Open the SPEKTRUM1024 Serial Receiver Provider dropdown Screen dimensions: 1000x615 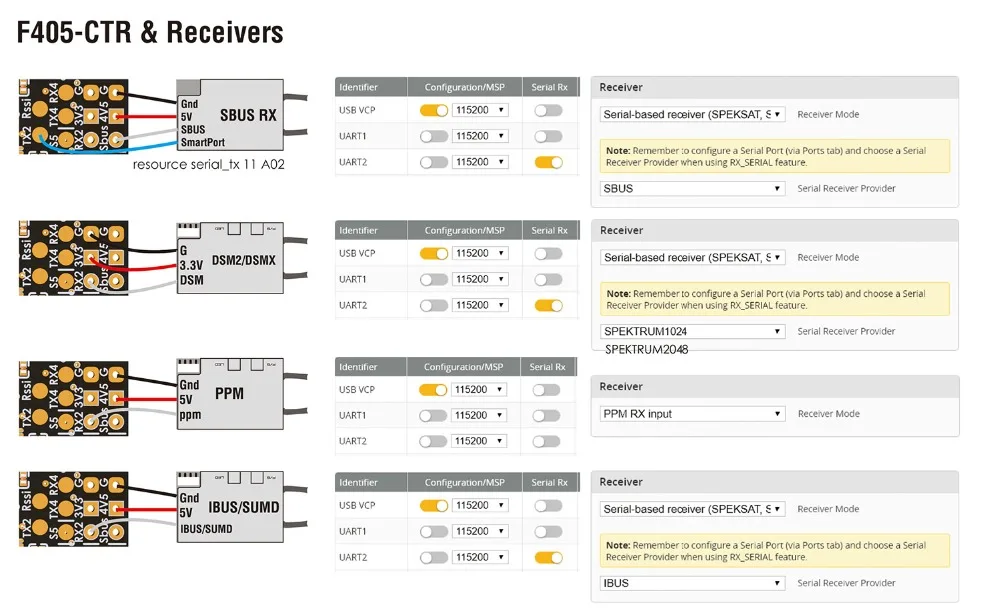tap(692, 332)
